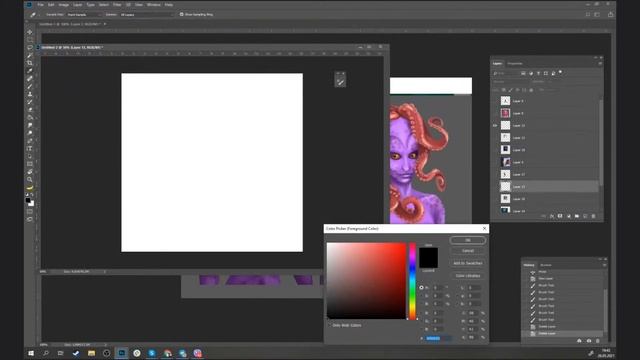The image size is (640, 360).
Task: Select the Eyedropper tool in toolbar
Action: (x=30, y=71)
